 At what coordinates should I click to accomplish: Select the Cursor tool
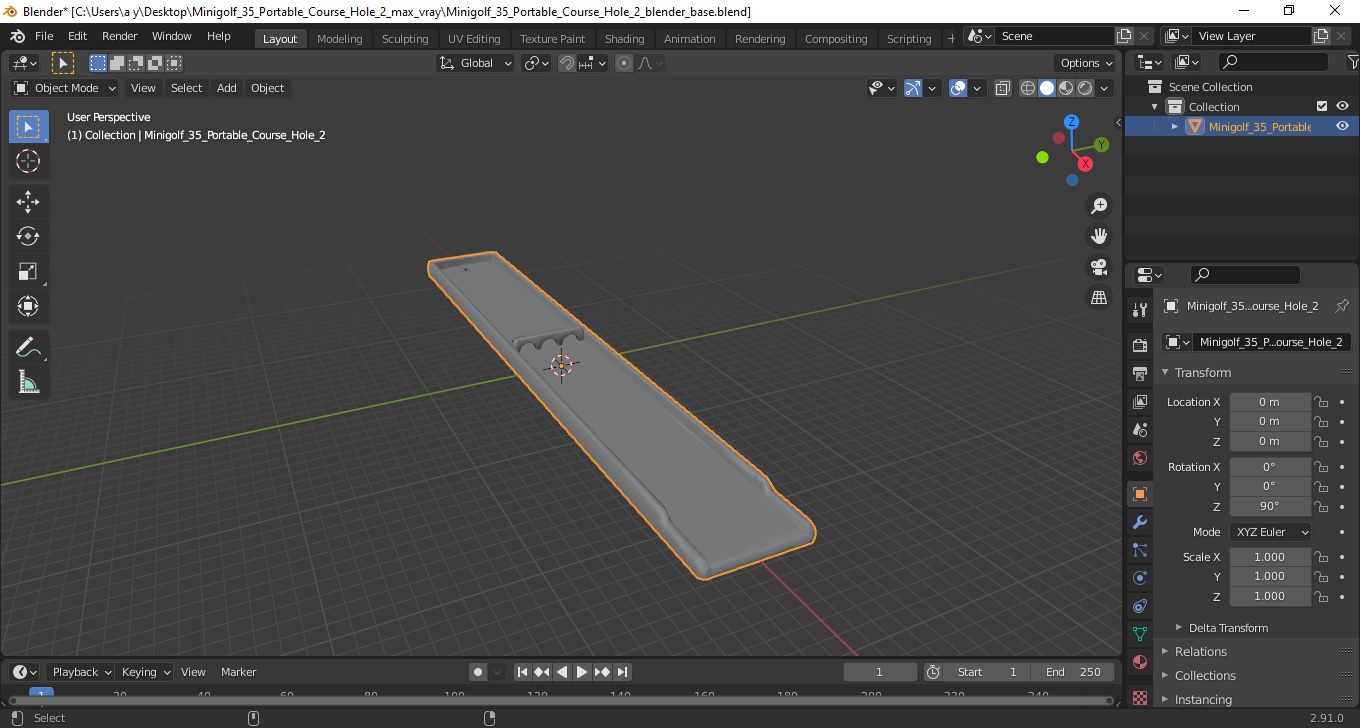(x=28, y=161)
